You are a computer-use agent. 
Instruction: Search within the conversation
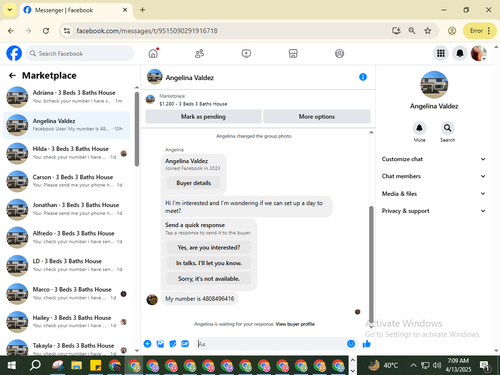coord(447,128)
